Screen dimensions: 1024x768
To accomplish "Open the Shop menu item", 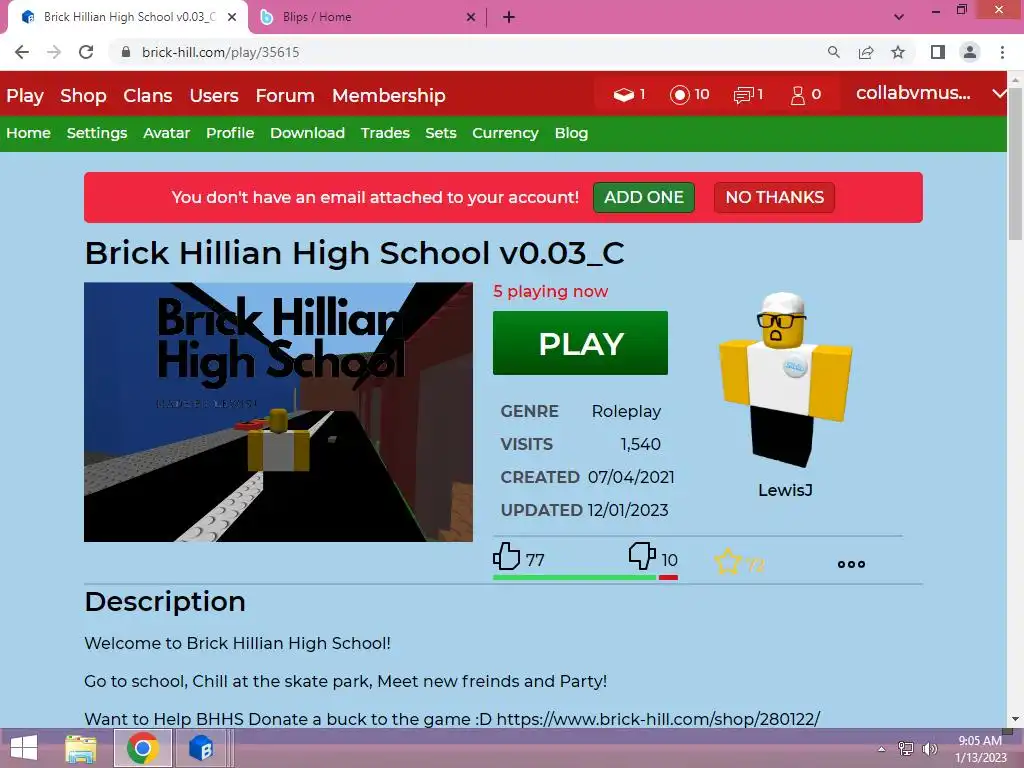I will pyautogui.click(x=83, y=95).
